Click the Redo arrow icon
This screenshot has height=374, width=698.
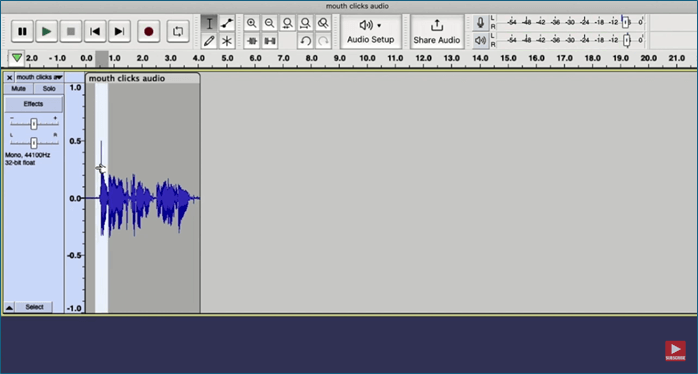tap(323, 41)
